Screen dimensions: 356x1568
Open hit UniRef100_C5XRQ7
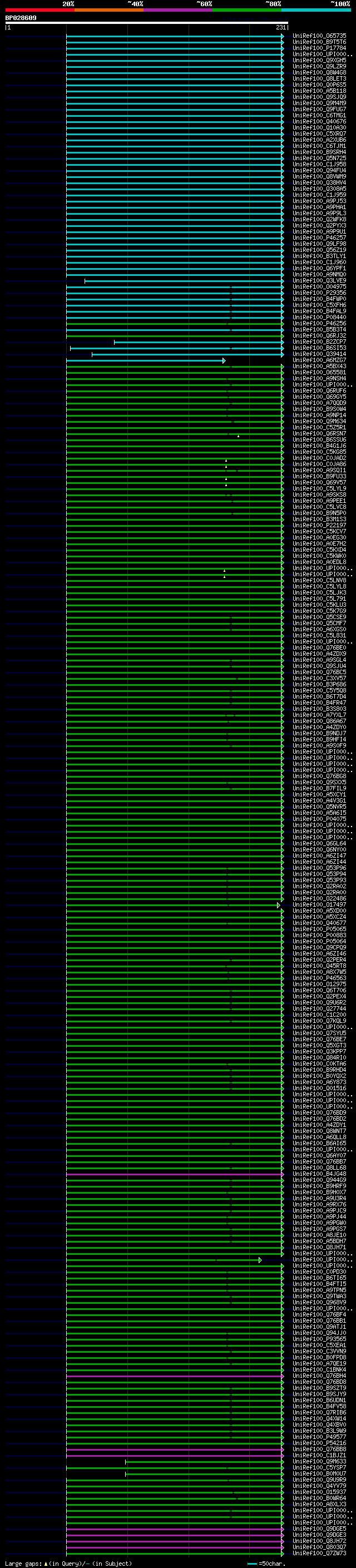pos(319,134)
